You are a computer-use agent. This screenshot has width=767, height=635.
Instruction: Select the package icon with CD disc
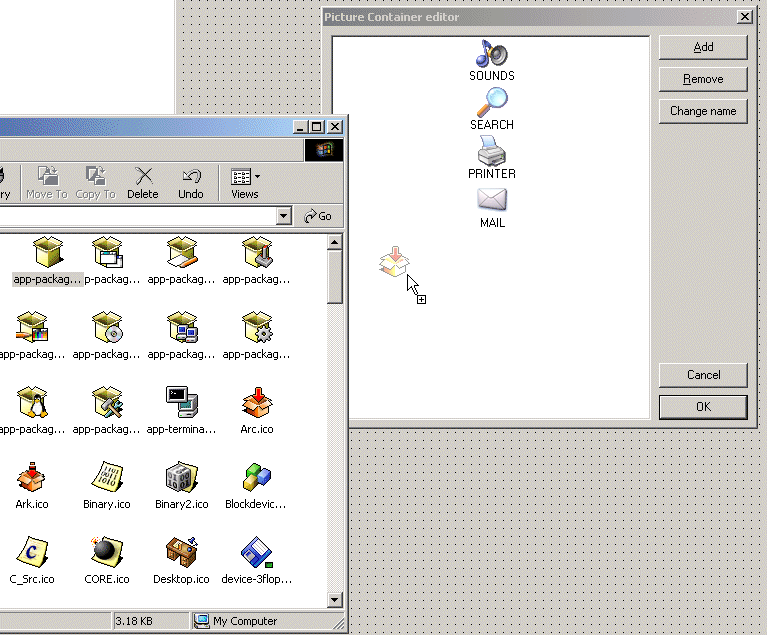[x=107, y=327]
